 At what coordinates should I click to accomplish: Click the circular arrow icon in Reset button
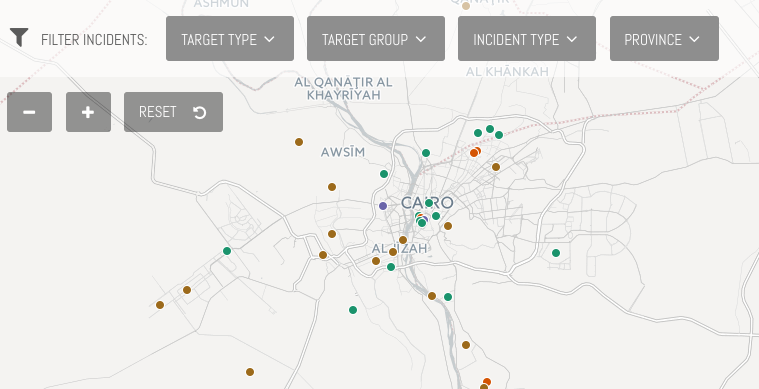[x=199, y=113]
